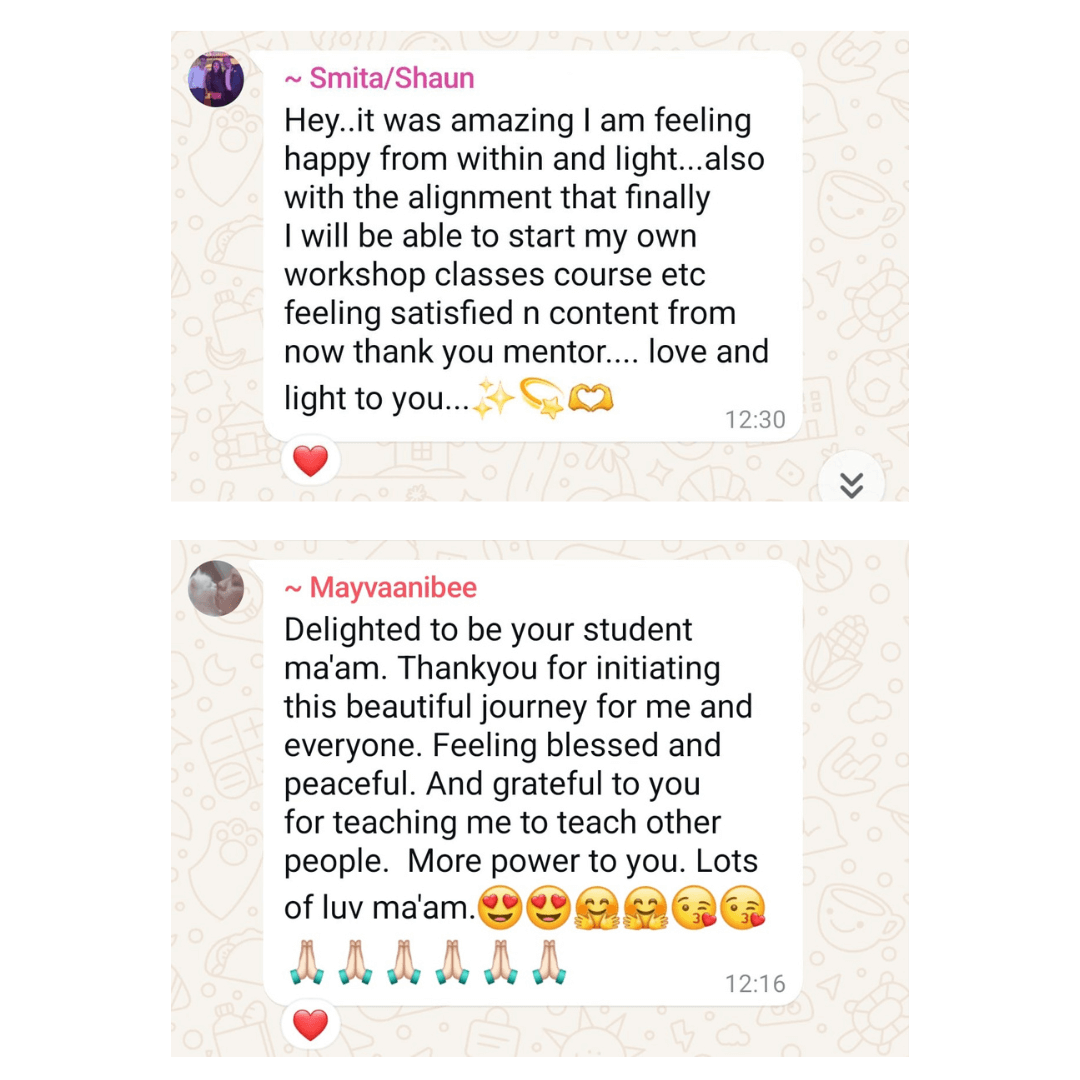Image resolution: width=1080 pixels, height=1080 pixels.
Task: Click the last kissing face emoji
Action: [742, 908]
